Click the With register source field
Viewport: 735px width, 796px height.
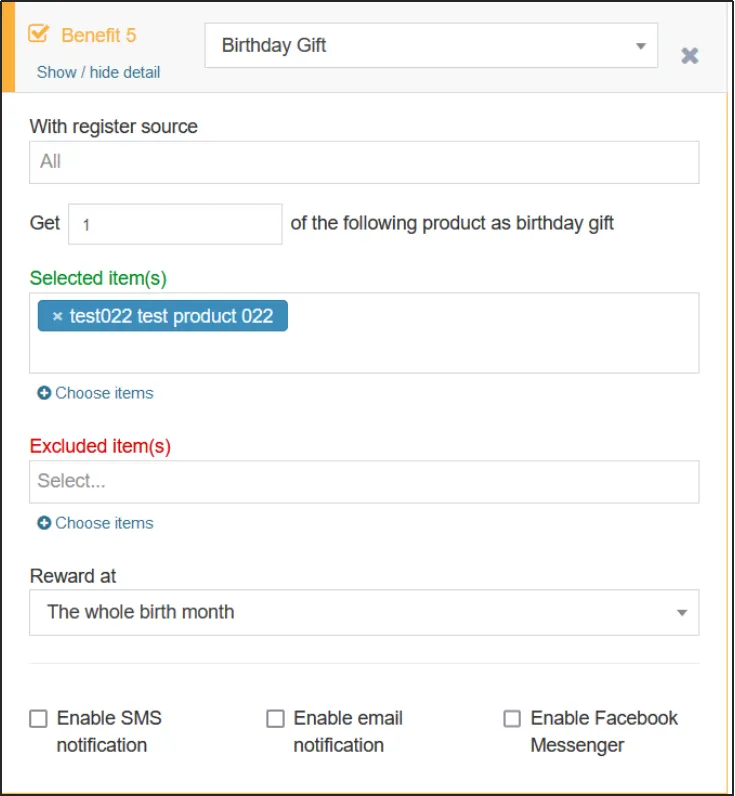point(363,162)
